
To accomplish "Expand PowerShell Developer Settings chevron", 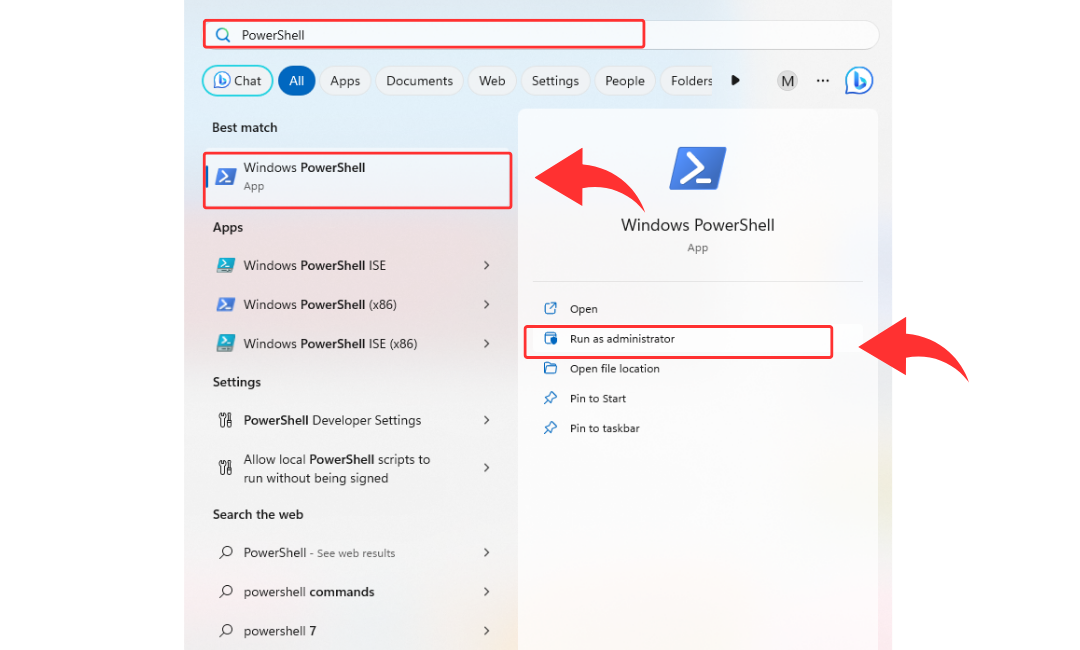I will (x=486, y=421).
